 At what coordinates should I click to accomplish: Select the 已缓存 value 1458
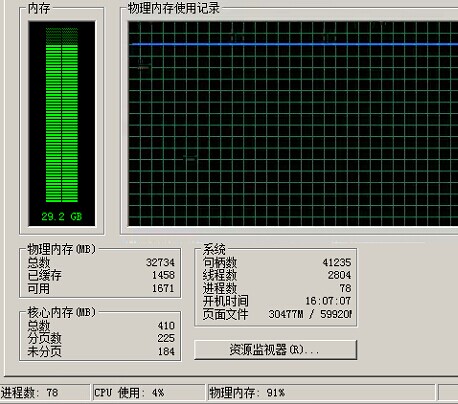[x=163, y=275]
